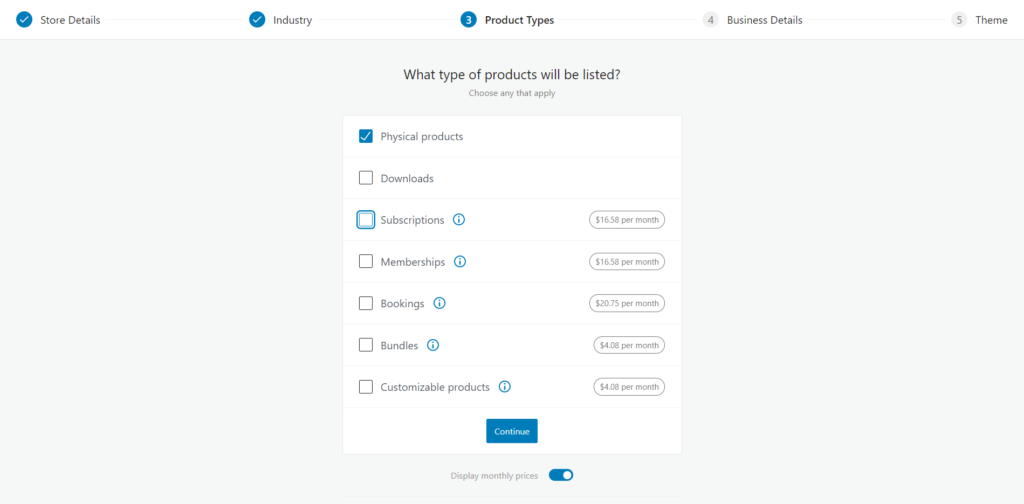This screenshot has height=504, width=1024.
Task: Tick the Customizable products checkbox
Action: [366, 387]
